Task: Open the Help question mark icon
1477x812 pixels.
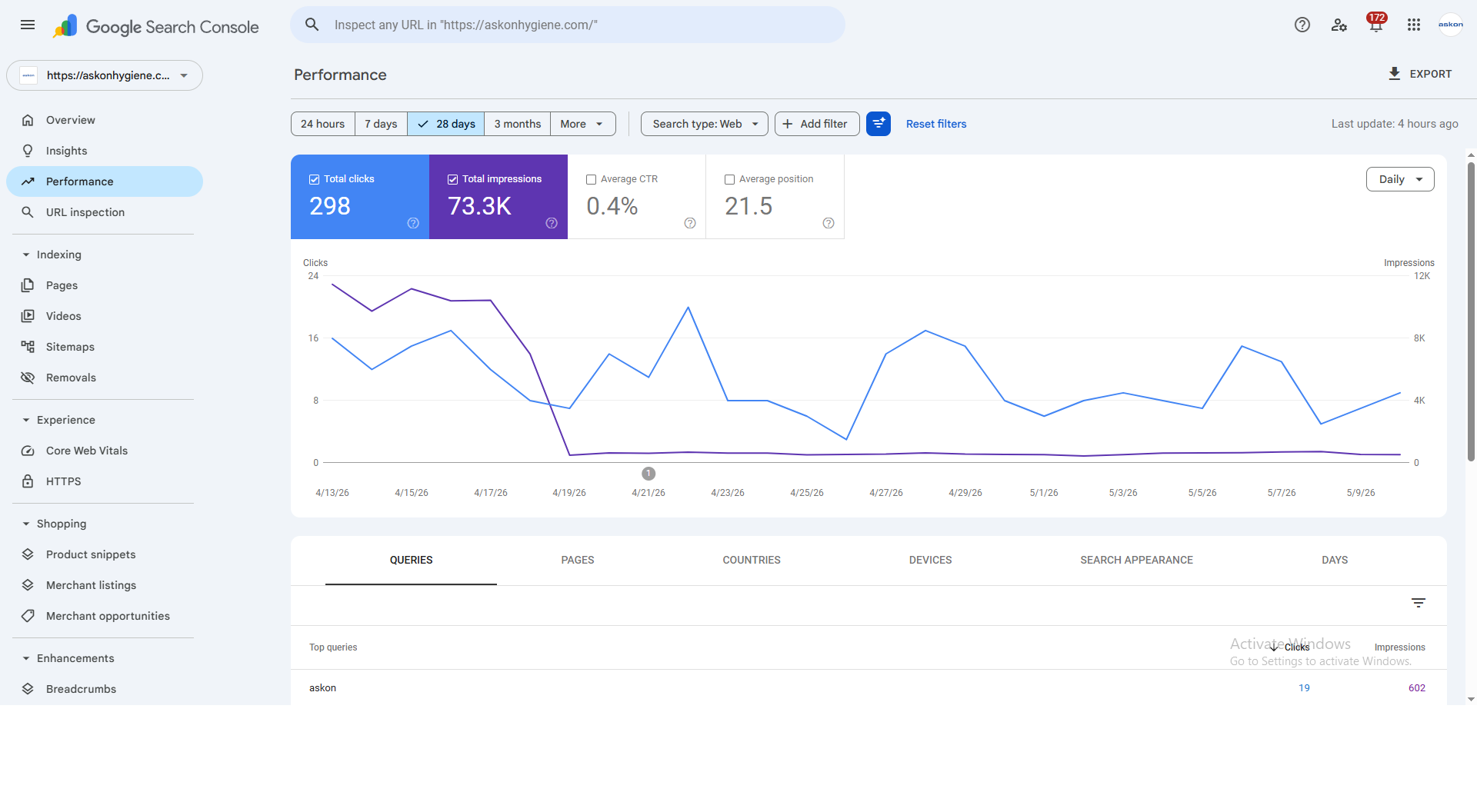Action: 1302,25
